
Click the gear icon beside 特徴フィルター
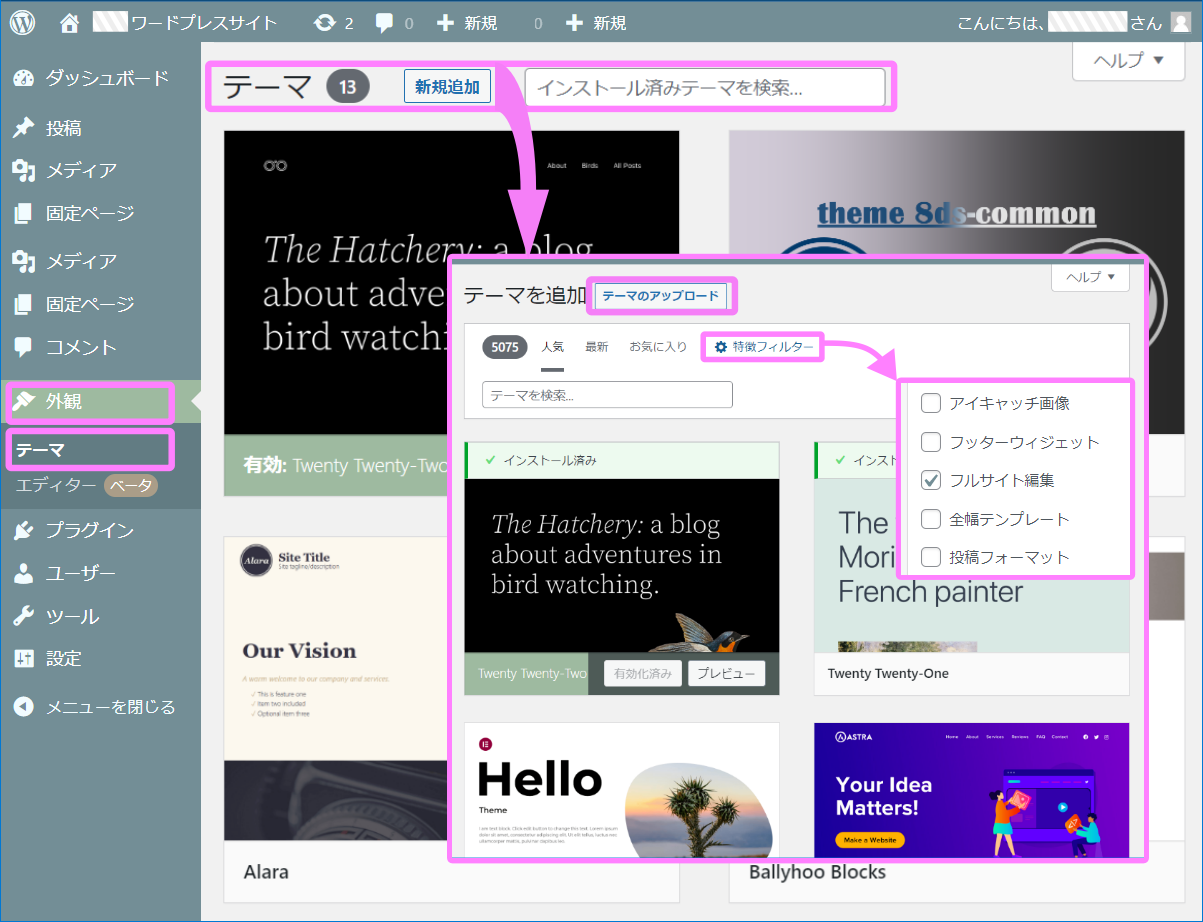(x=721, y=347)
